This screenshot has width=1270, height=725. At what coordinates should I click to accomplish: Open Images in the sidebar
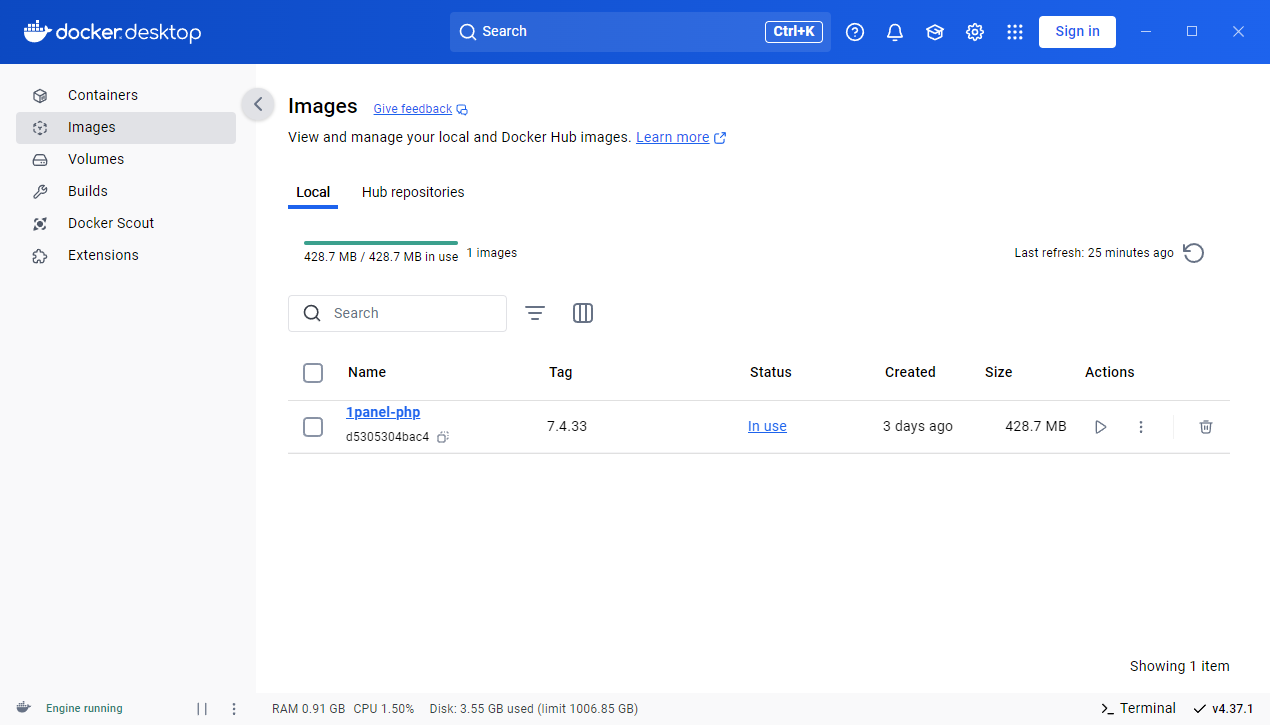(x=126, y=128)
